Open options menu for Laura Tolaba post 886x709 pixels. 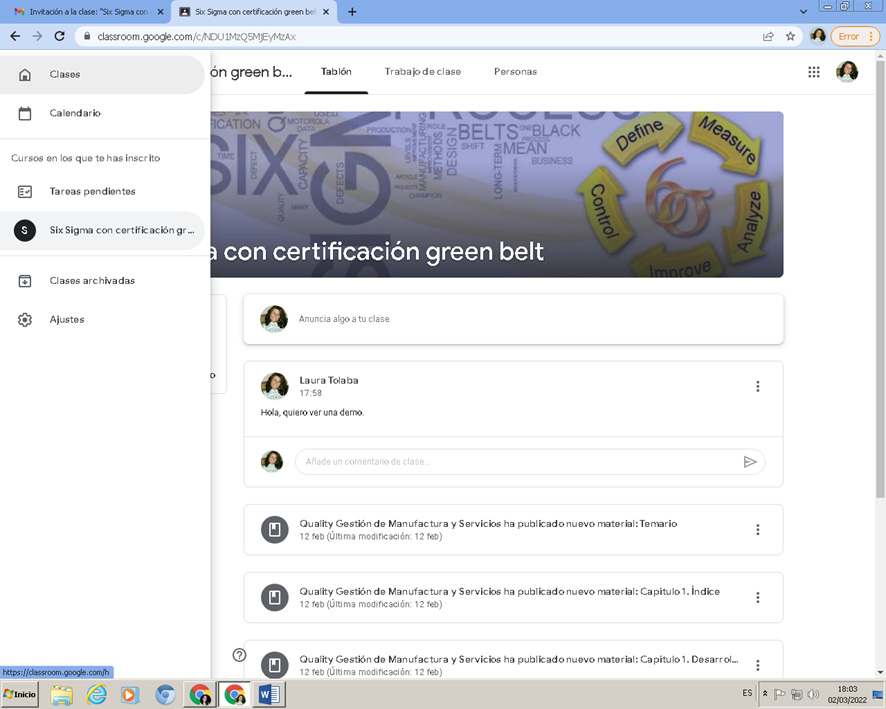[758, 386]
